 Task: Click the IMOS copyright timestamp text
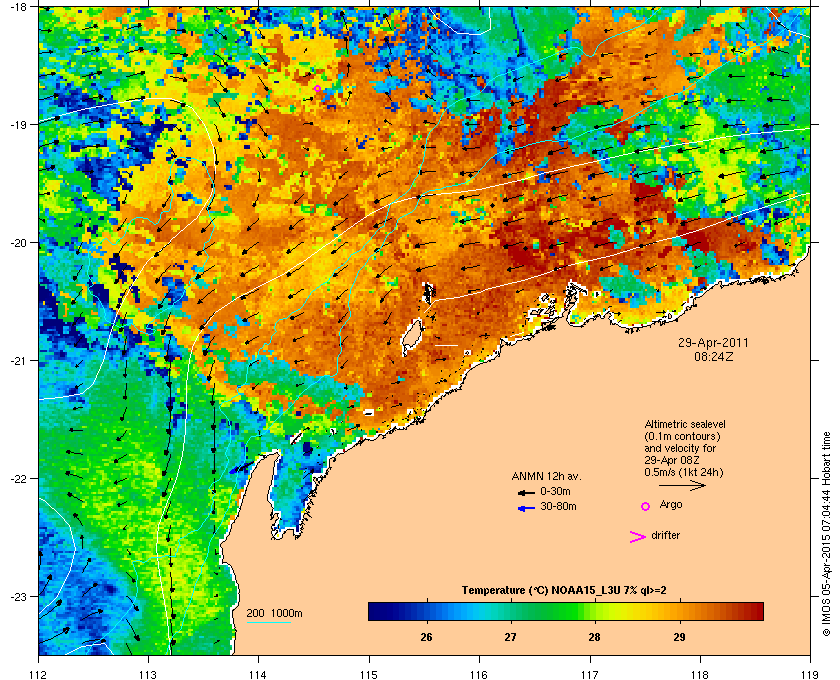point(826,536)
